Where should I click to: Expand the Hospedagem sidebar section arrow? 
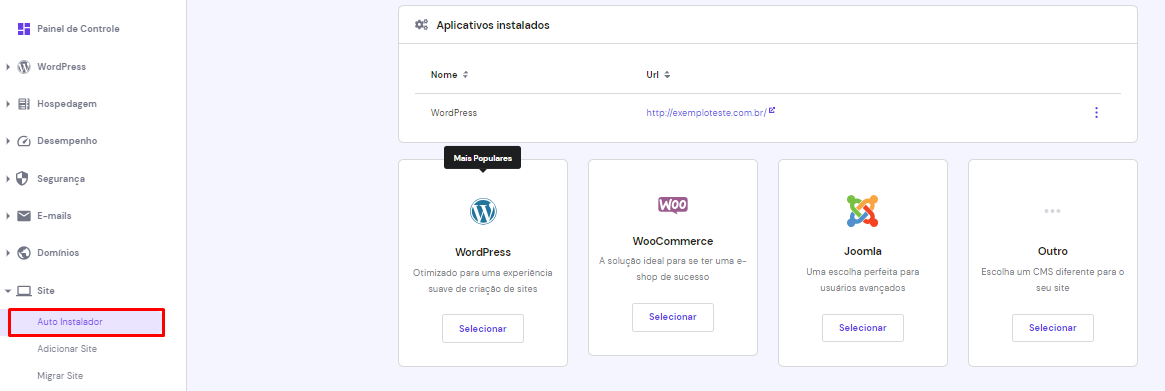[7, 104]
